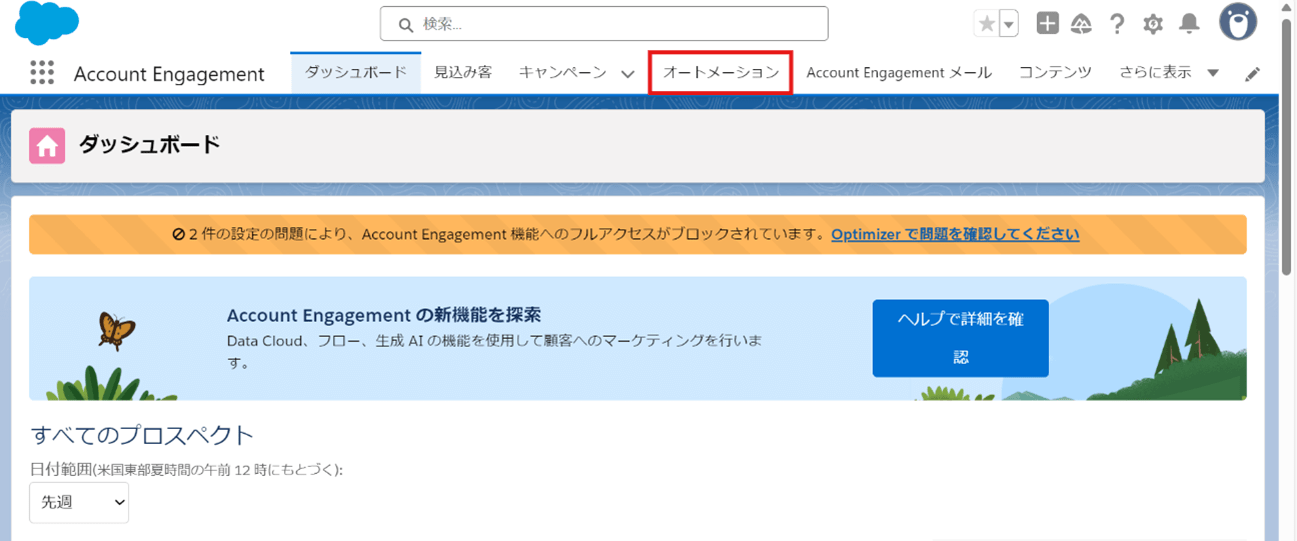Follow the Optimizer で問題を確認してください link

955,234
